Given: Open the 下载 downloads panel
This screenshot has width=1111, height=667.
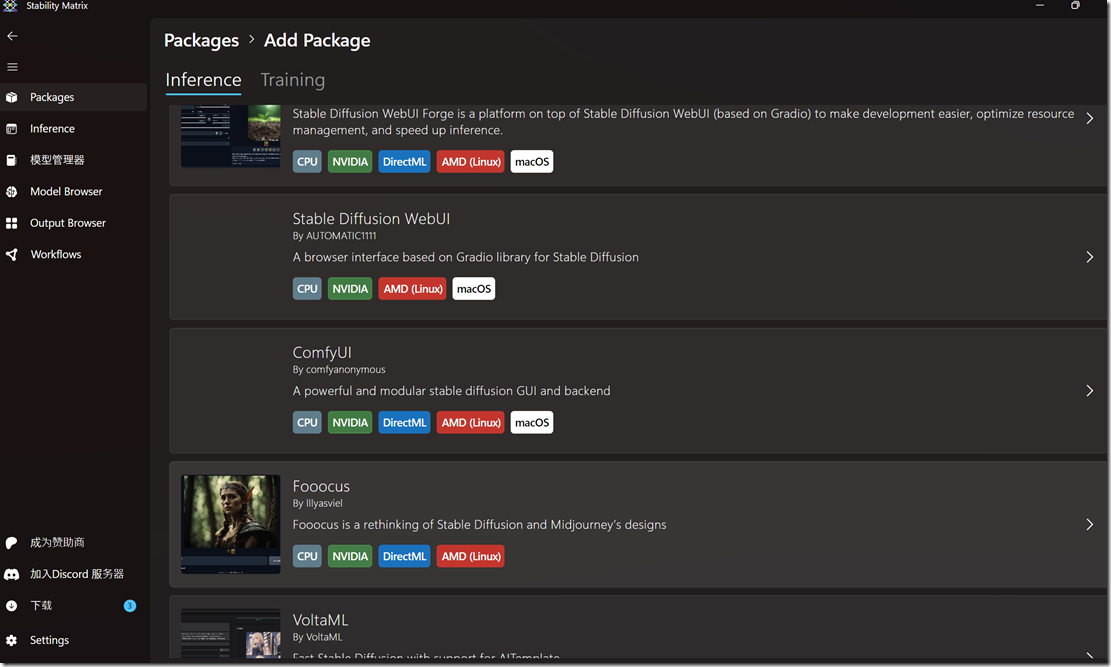Looking at the screenshot, I should (74, 605).
